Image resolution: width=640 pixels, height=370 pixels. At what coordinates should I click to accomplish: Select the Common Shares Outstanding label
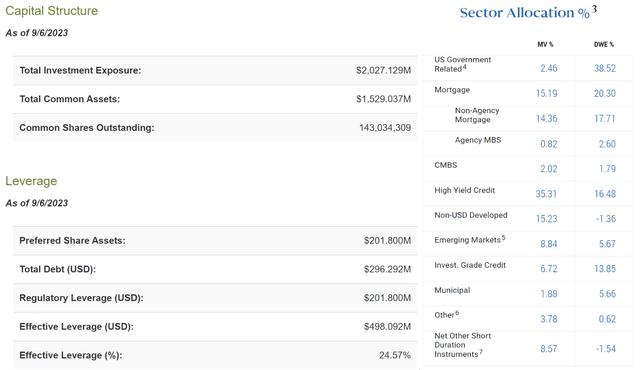tap(87, 128)
